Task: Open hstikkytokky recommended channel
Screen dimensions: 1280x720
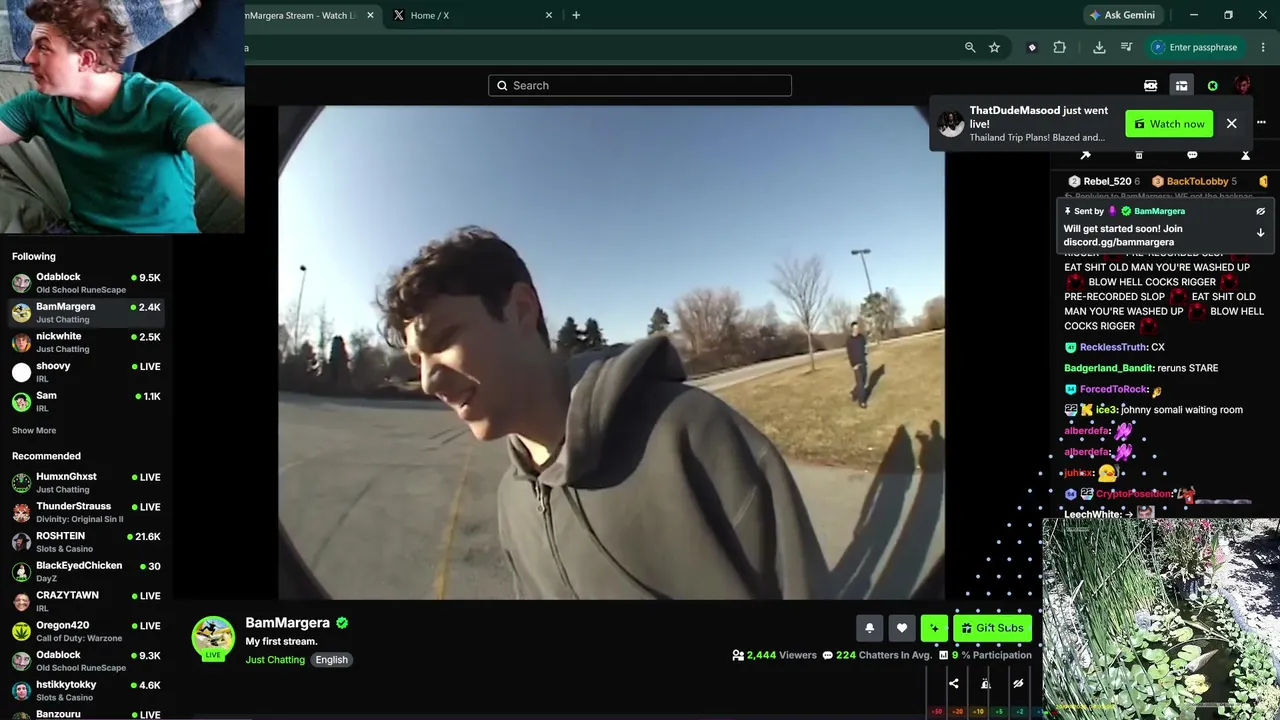Action: pyautogui.click(x=86, y=691)
